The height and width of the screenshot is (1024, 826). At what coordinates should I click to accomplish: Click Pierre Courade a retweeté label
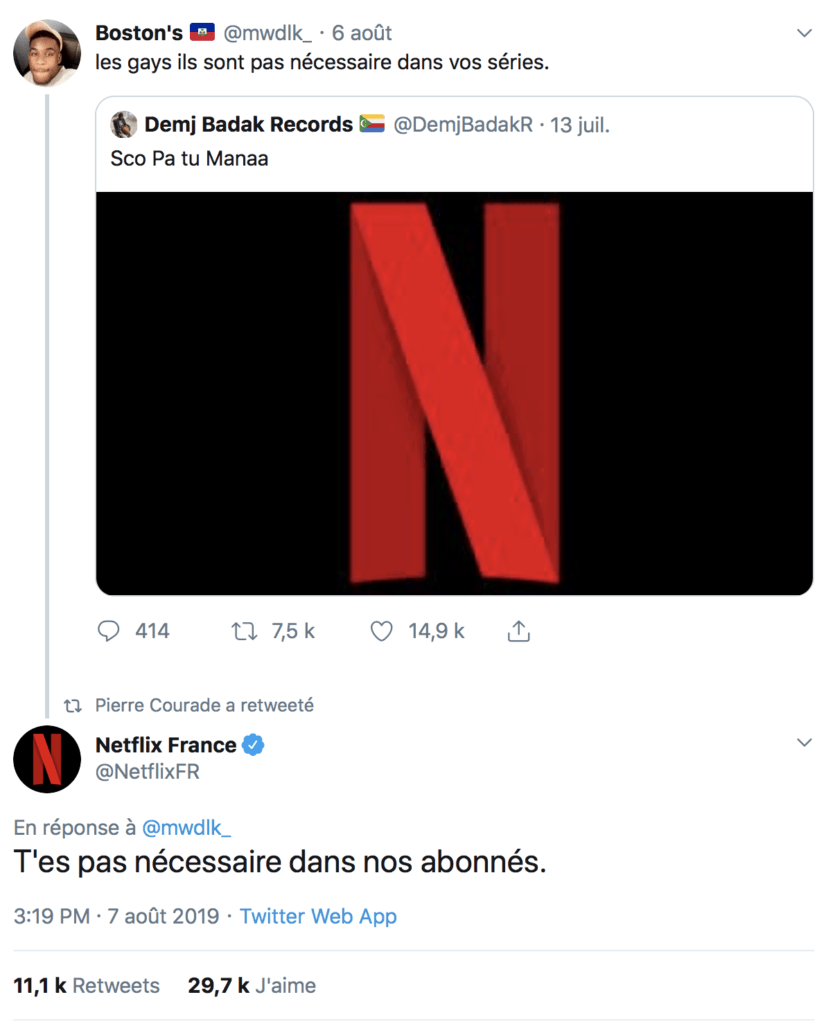[x=204, y=705]
